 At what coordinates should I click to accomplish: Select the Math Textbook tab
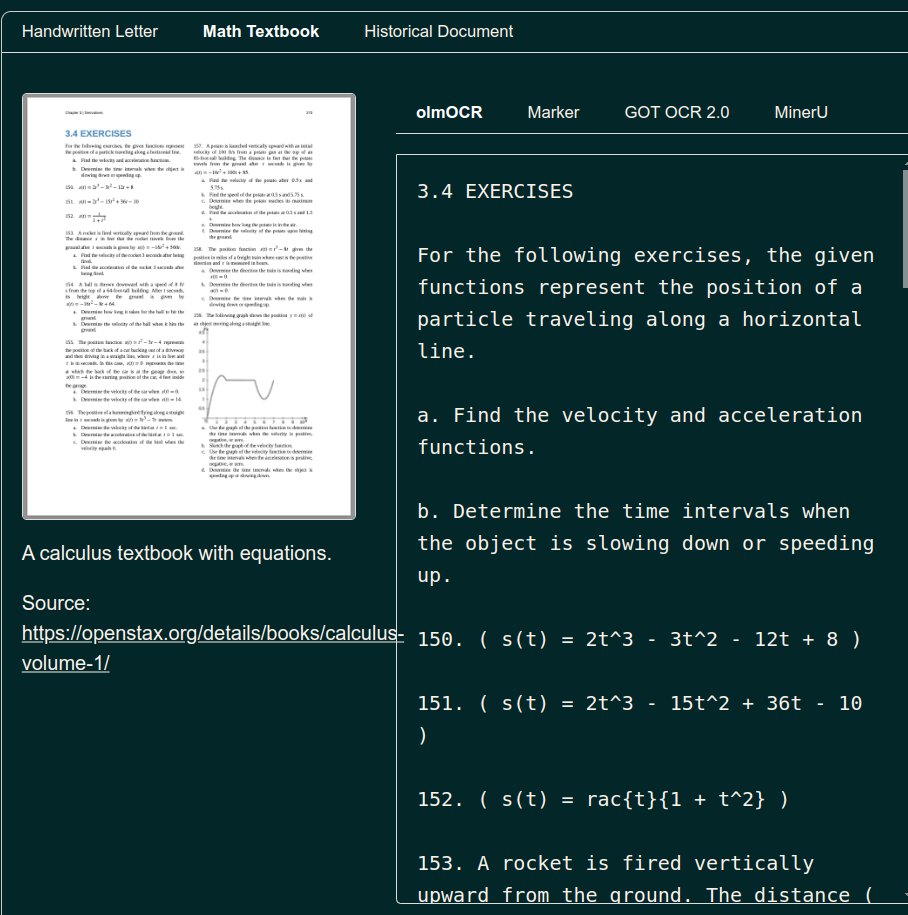click(261, 31)
